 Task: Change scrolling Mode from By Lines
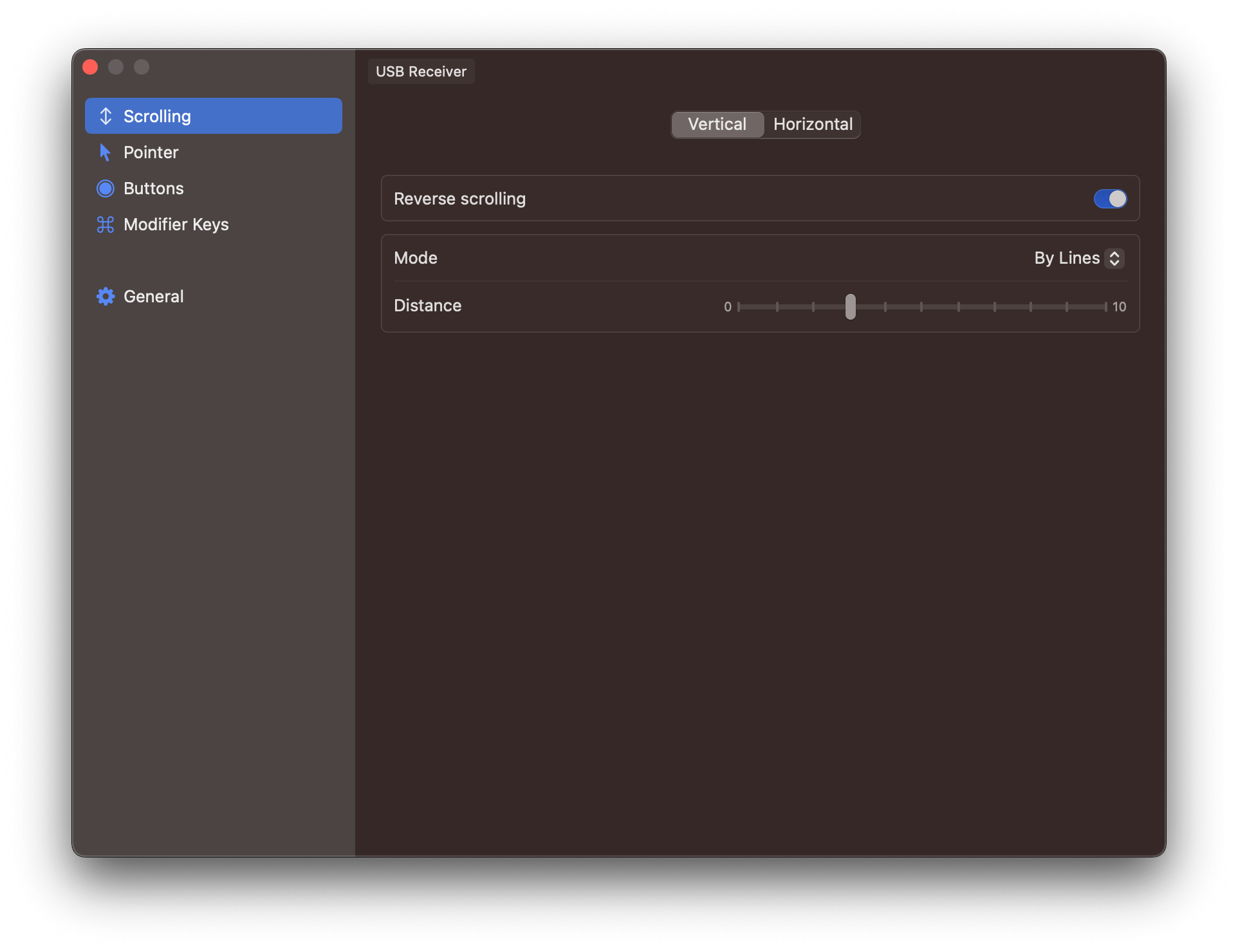[x=1078, y=258]
